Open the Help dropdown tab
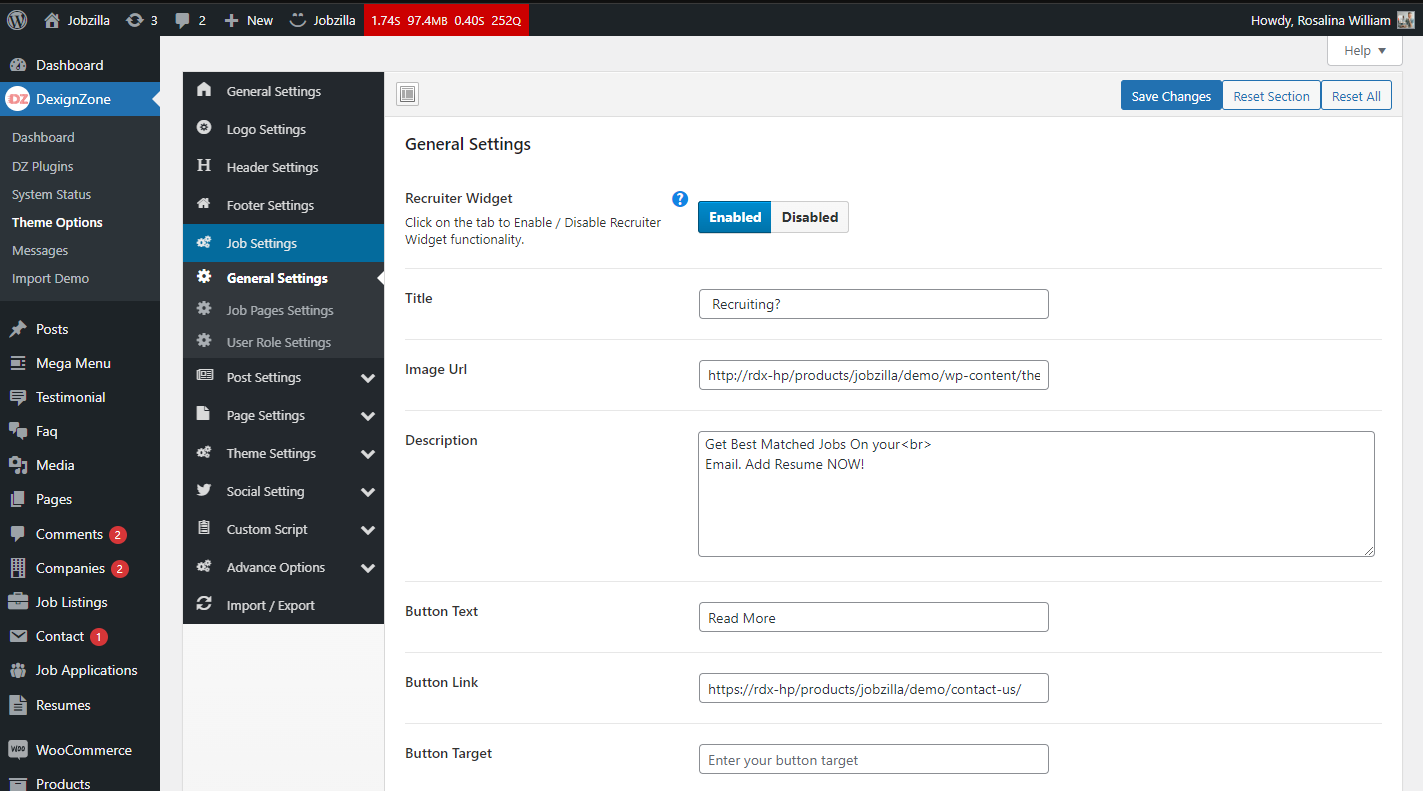 1364,50
